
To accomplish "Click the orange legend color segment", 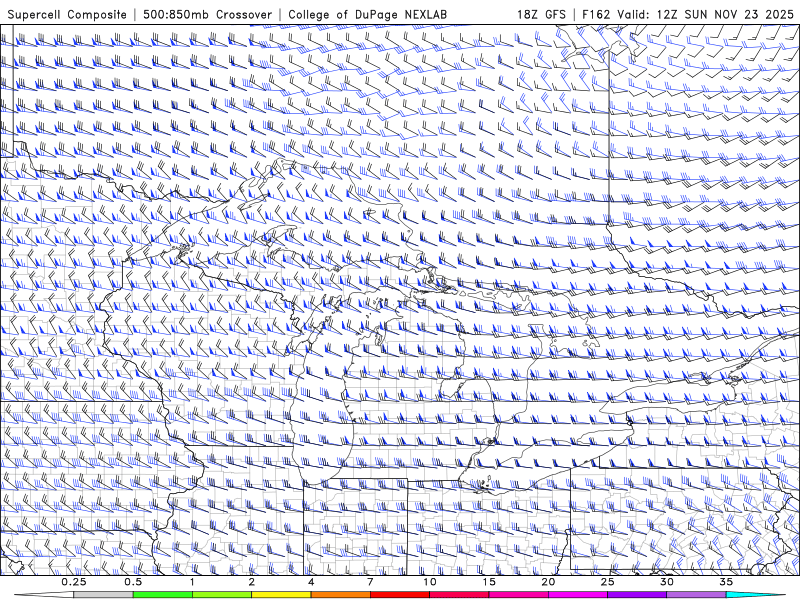I will 340,595.
